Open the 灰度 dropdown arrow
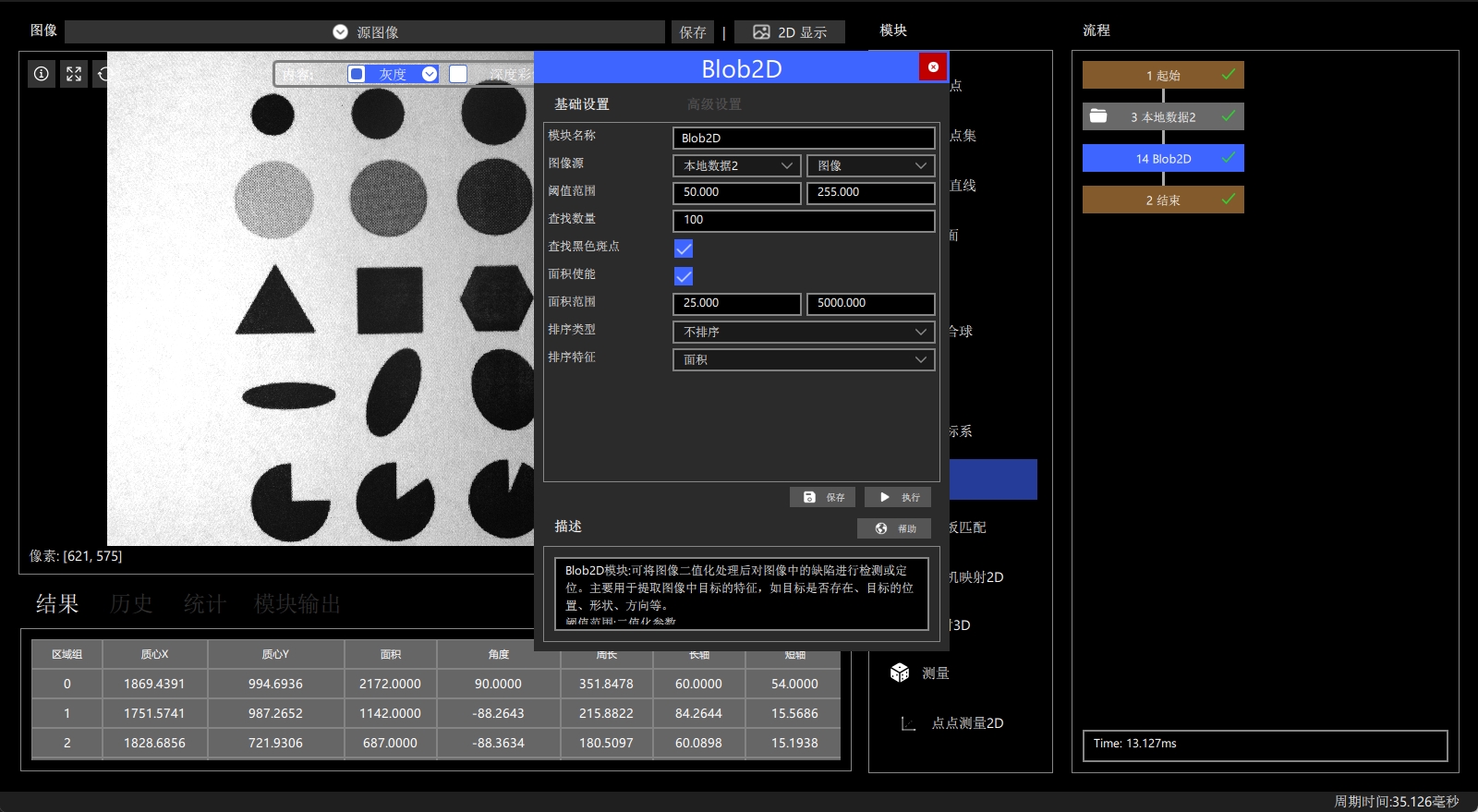 pos(430,74)
